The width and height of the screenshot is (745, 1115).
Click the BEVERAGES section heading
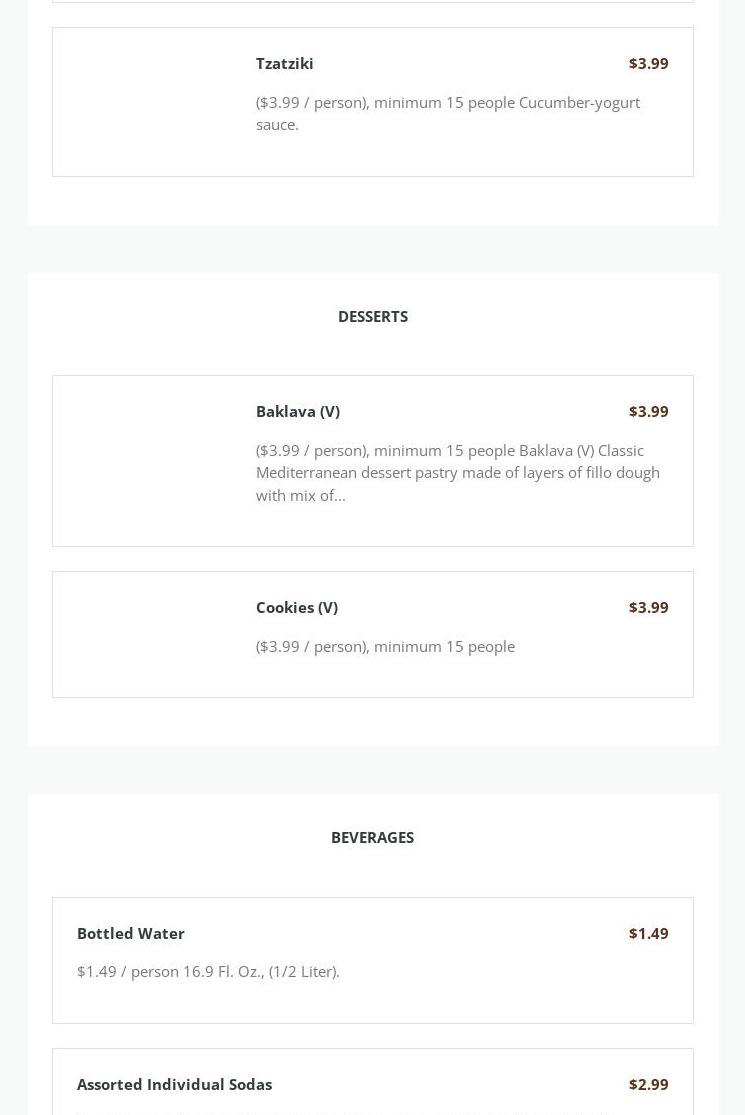coord(372,837)
